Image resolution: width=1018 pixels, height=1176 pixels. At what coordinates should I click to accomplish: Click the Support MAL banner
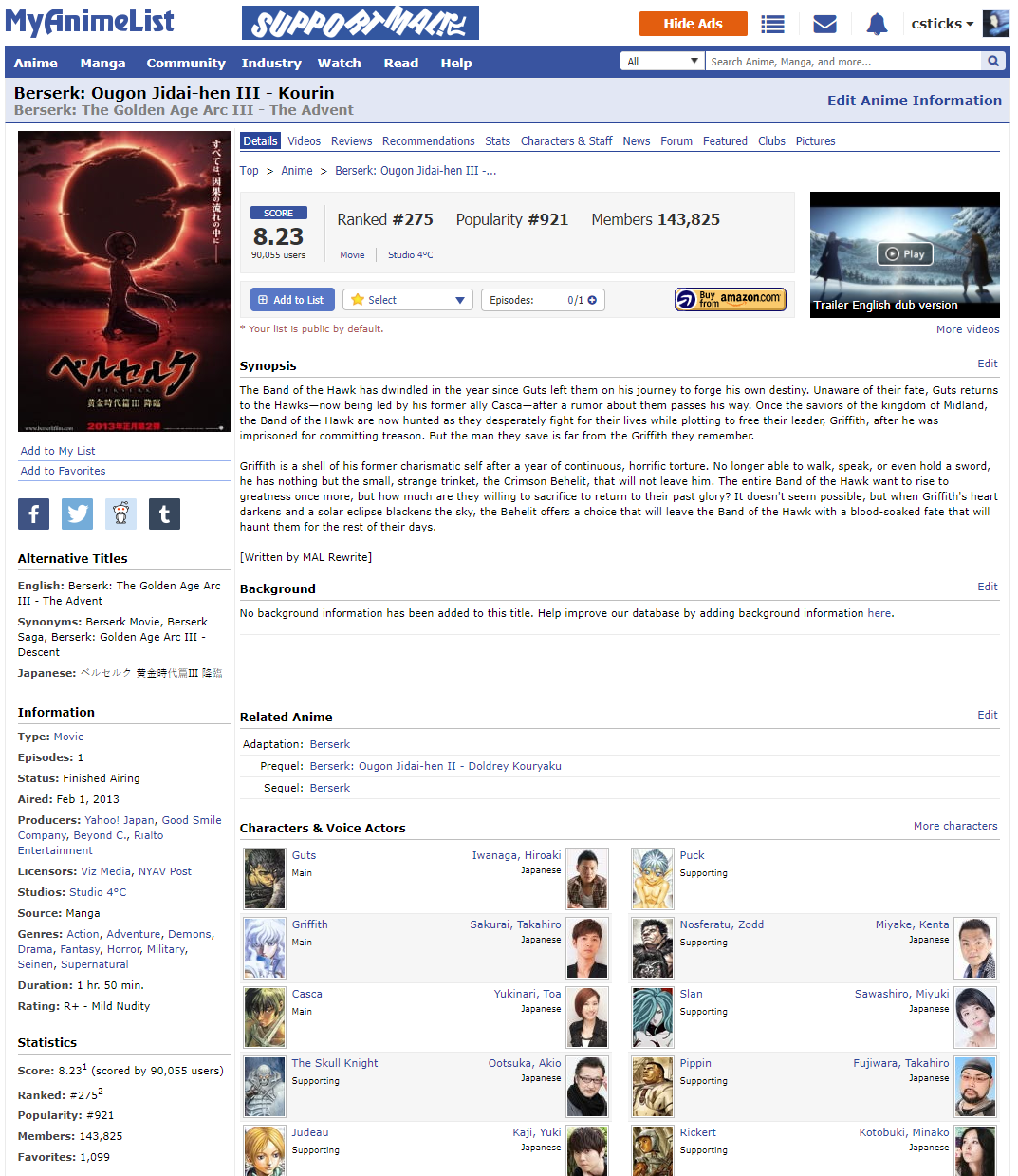361,23
